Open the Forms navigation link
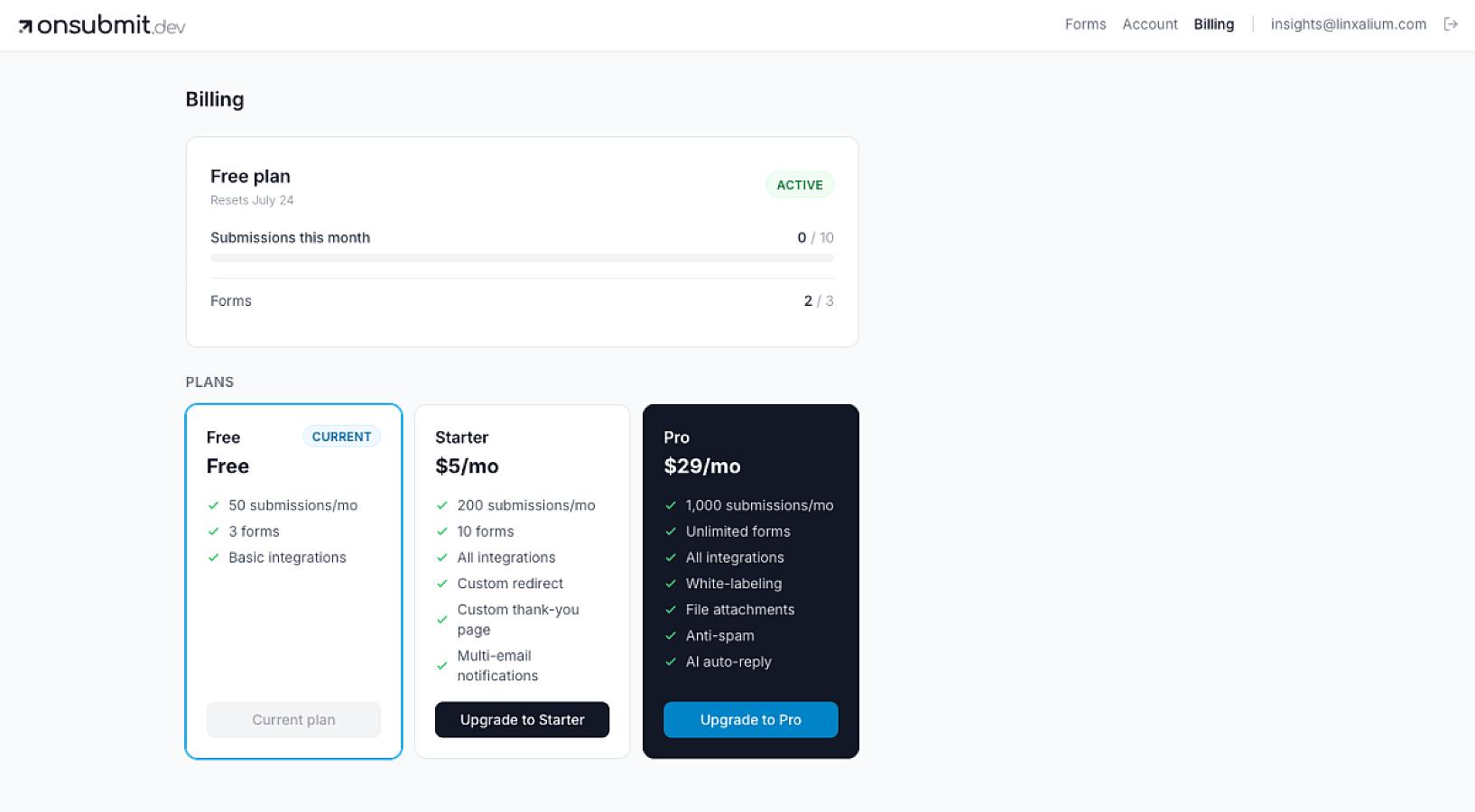Viewport: 1475px width, 812px height. click(x=1085, y=24)
